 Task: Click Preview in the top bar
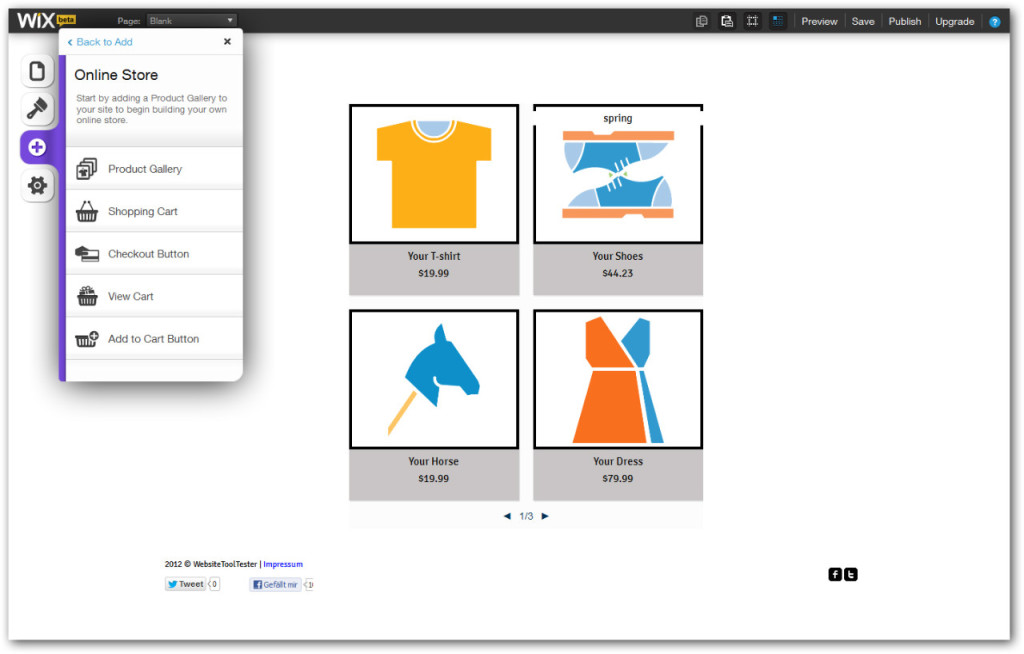coord(819,21)
